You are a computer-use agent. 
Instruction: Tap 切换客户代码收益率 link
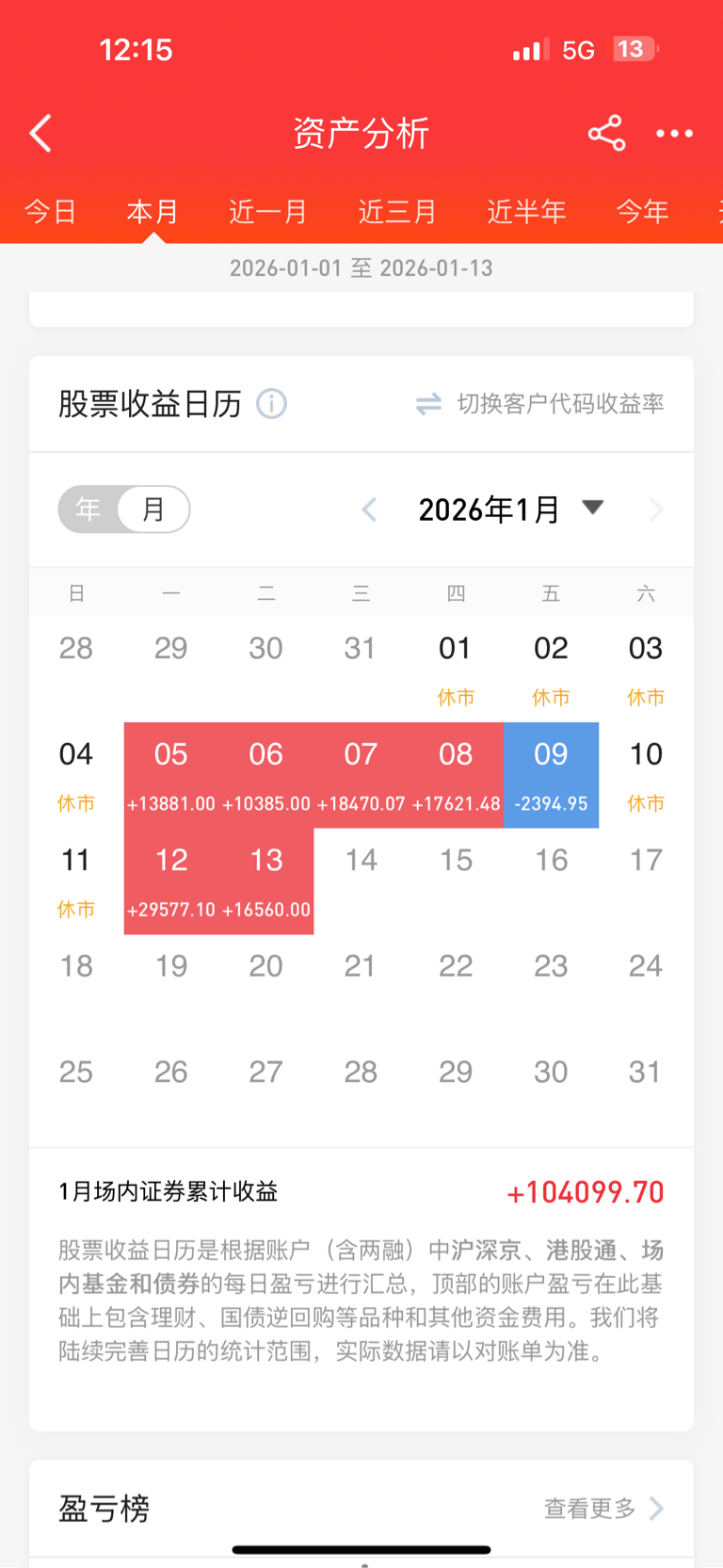click(560, 404)
